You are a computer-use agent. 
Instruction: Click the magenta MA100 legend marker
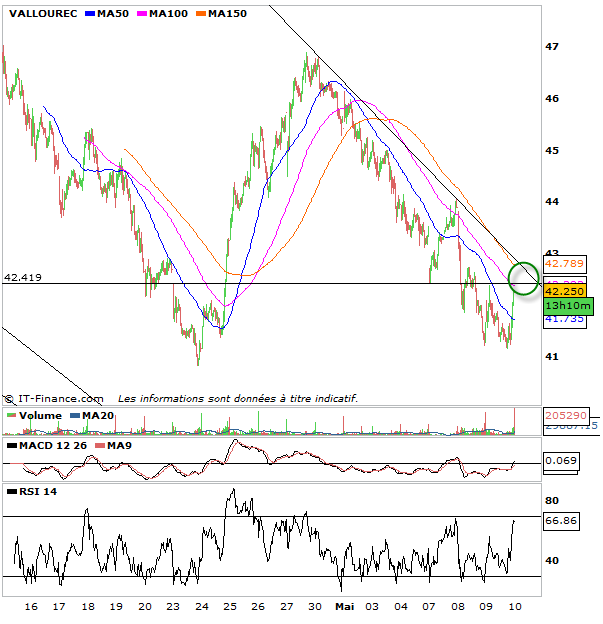click(x=140, y=14)
